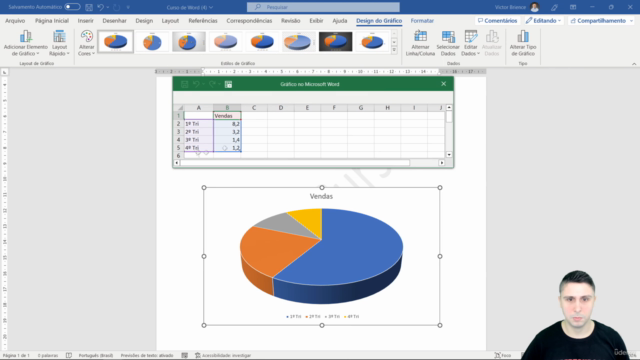
Task: Open the Alterar Cores palette
Action: click(x=87, y=43)
